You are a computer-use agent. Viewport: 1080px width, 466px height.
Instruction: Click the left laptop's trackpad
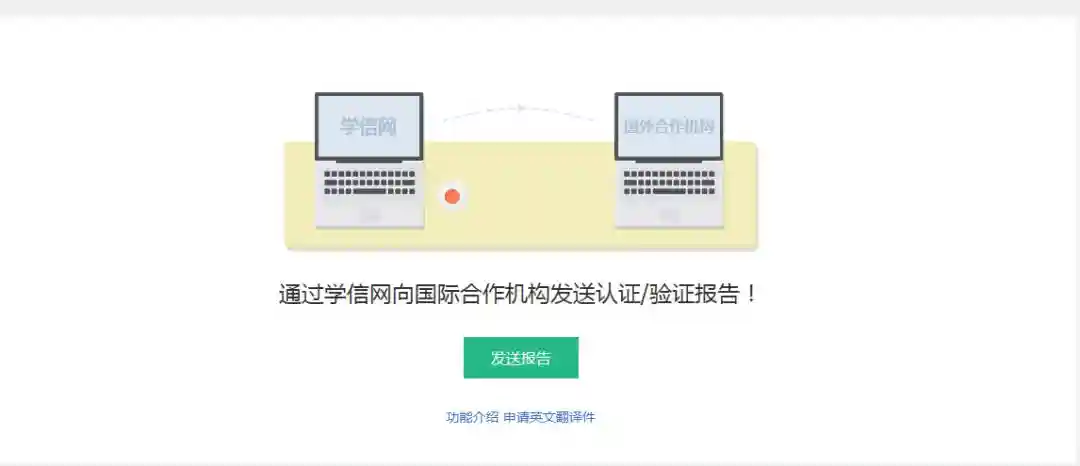[x=369, y=215]
